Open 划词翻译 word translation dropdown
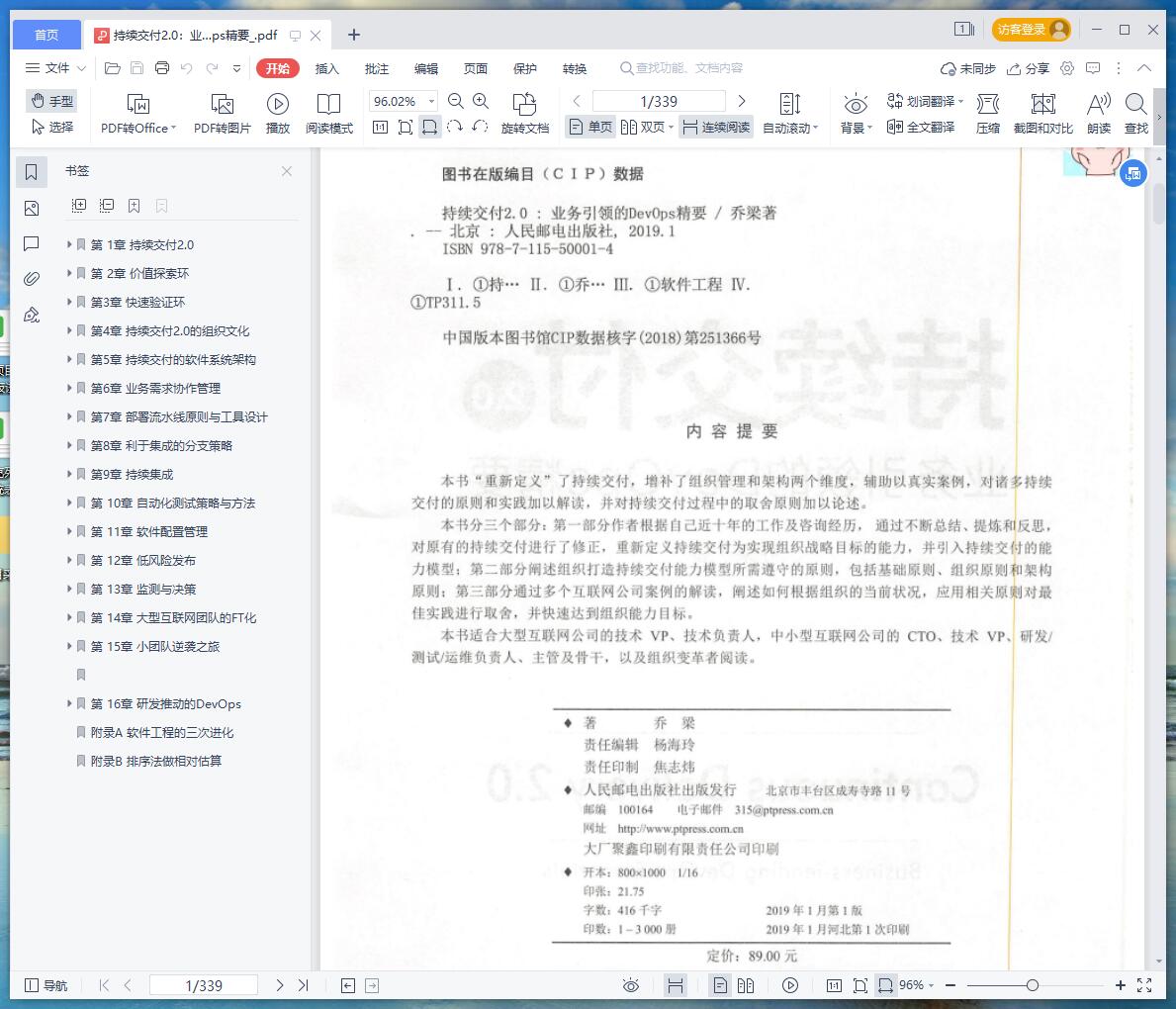 tap(925, 101)
